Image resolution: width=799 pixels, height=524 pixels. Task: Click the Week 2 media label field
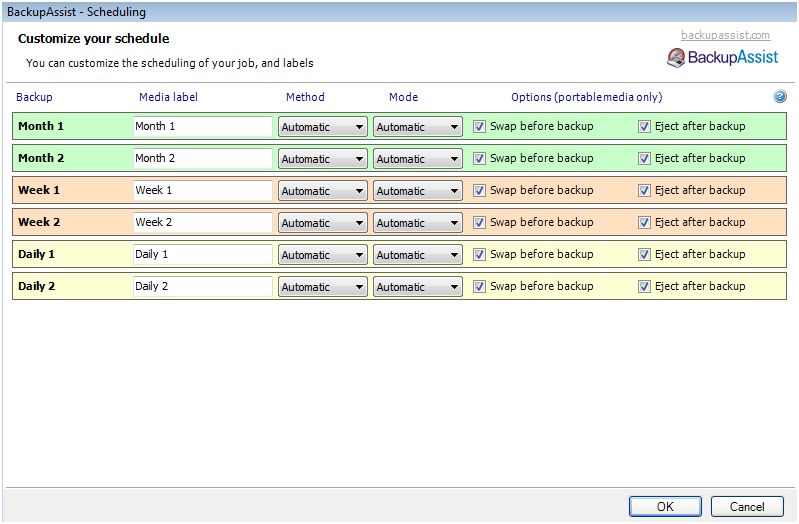tap(203, 222)
